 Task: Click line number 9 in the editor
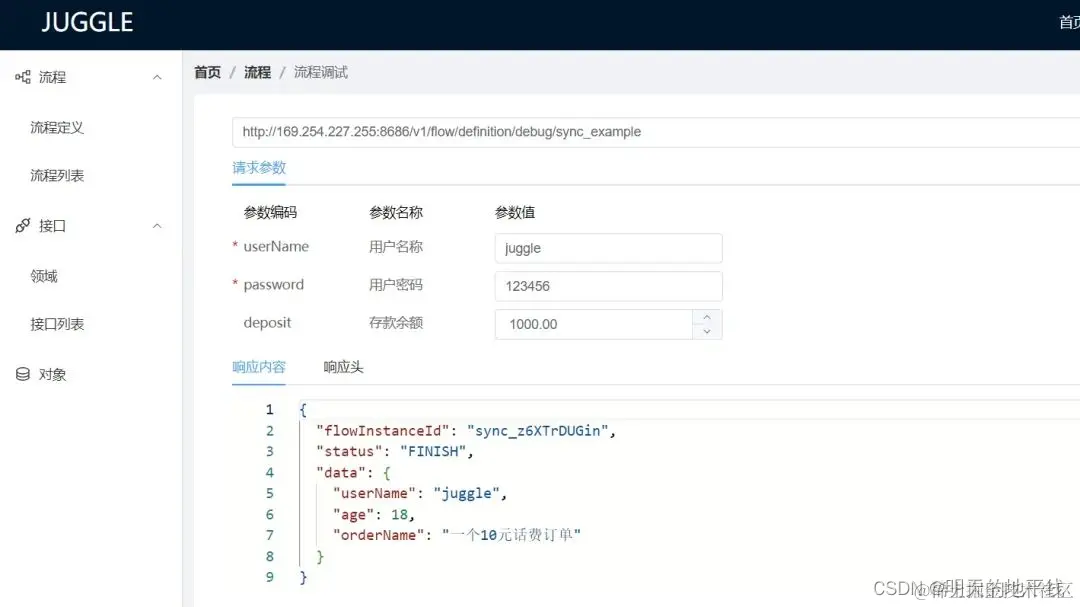click(270, 577)
